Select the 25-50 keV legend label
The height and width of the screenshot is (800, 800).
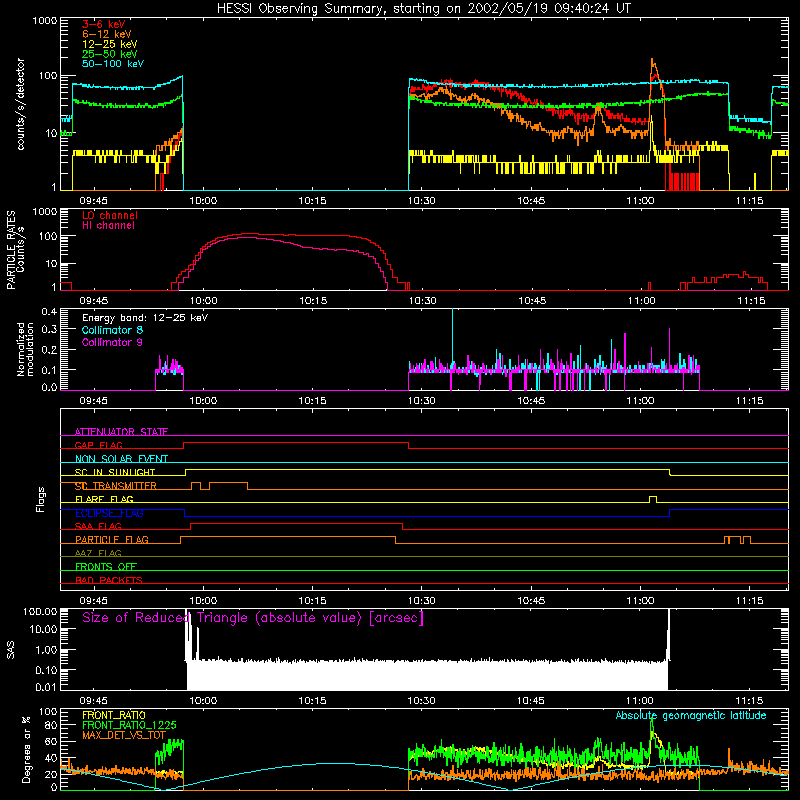pyautogui.click(x=110, y=54)
